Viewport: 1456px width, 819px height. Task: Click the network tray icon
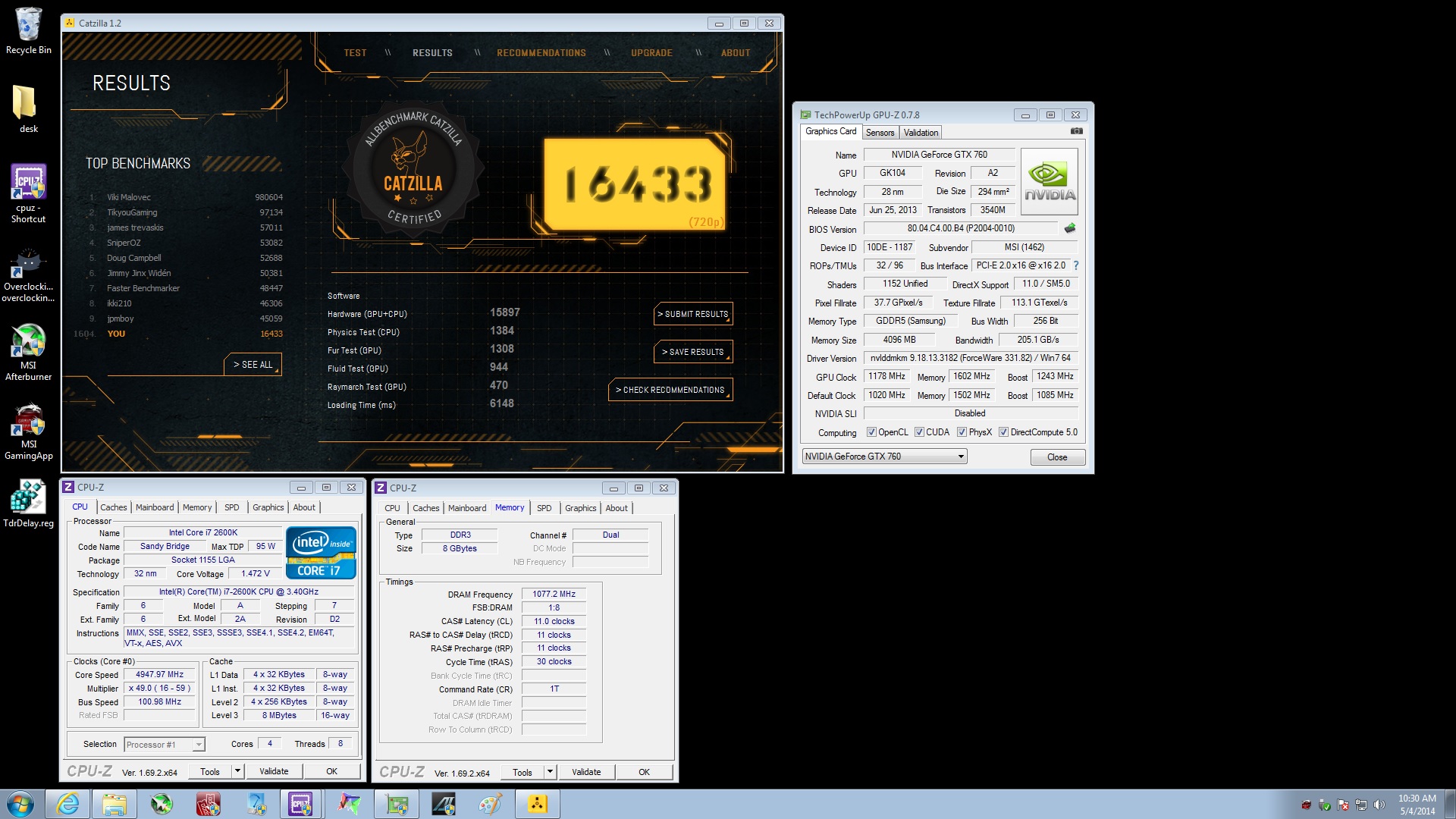point(1361,805)
